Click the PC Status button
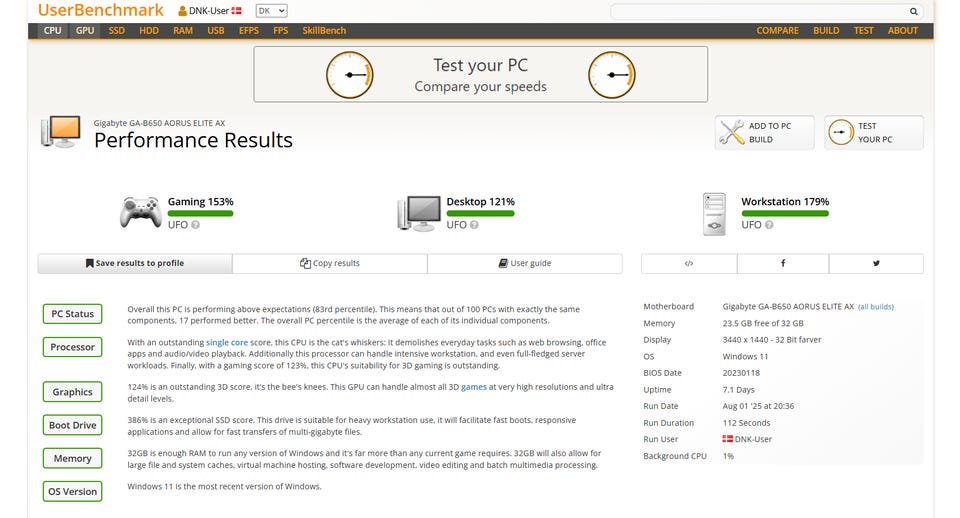960x518 pixels. click(72, 313)
